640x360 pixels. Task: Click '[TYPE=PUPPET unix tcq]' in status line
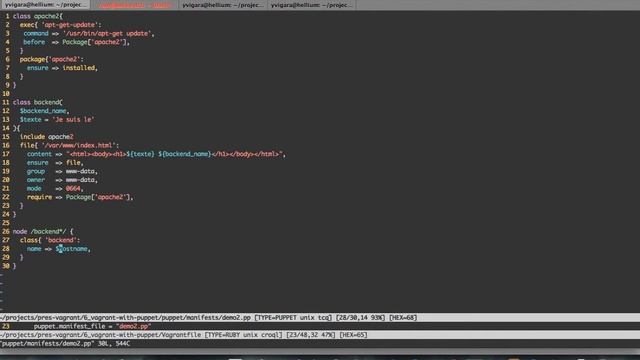pos(293,317)
